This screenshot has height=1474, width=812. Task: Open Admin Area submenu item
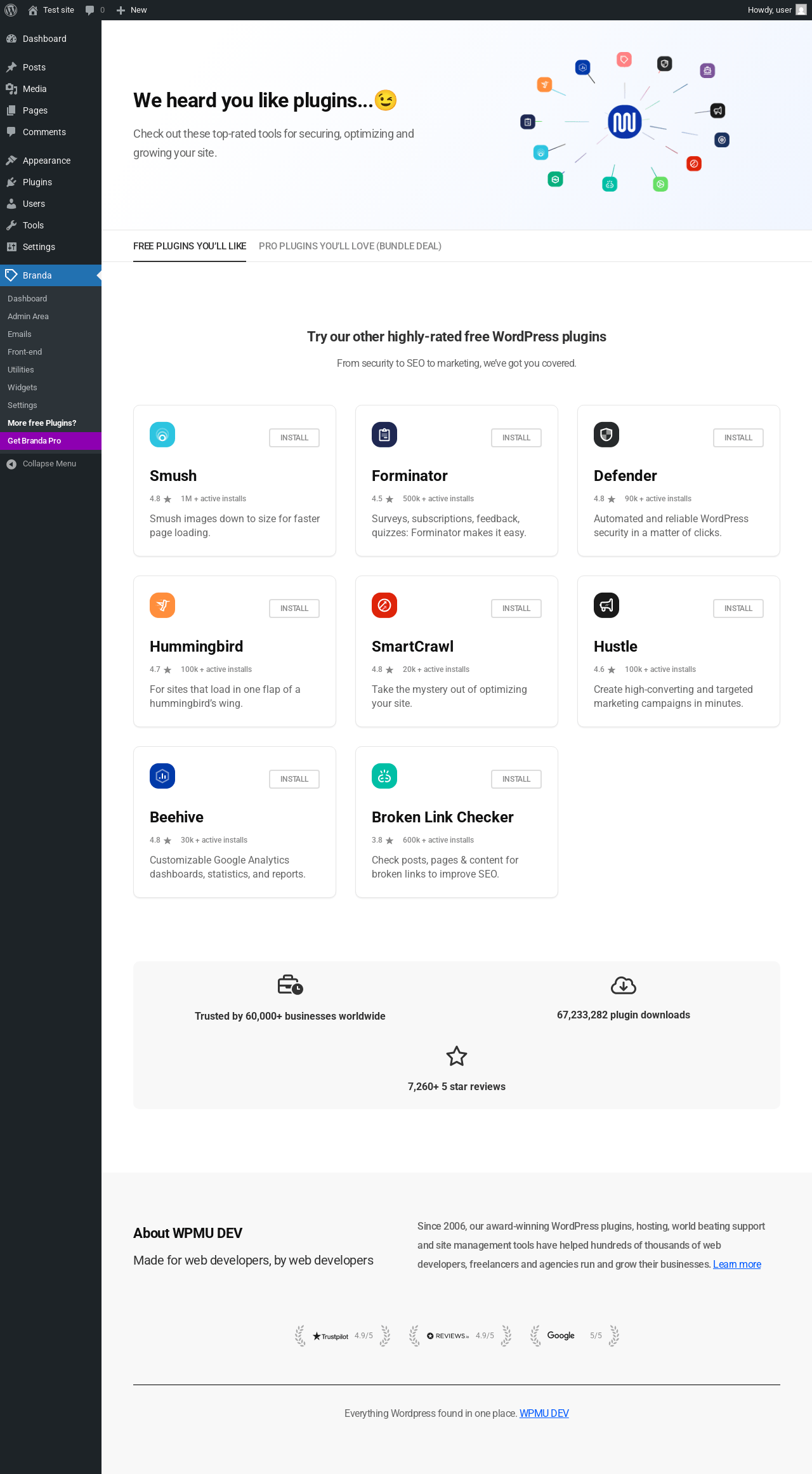(x=51, y=317)
